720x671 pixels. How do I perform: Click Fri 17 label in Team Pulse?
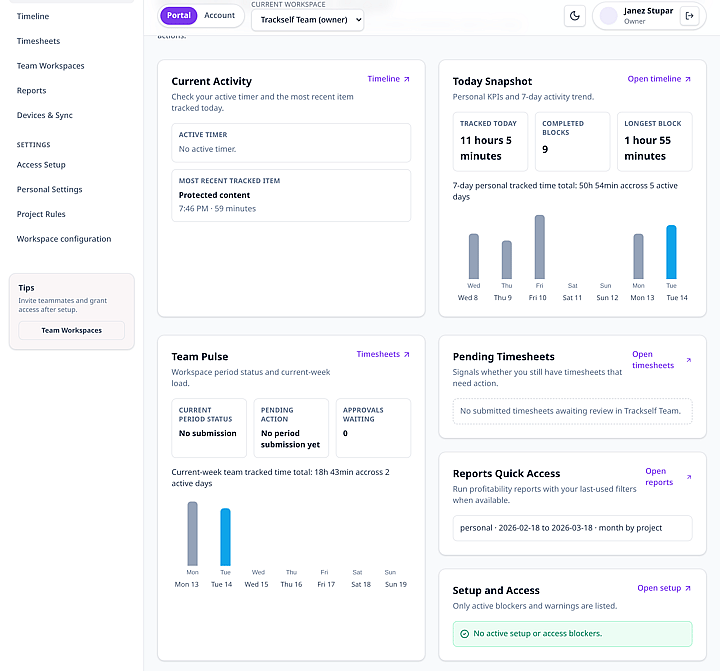(x=326, y=584)
